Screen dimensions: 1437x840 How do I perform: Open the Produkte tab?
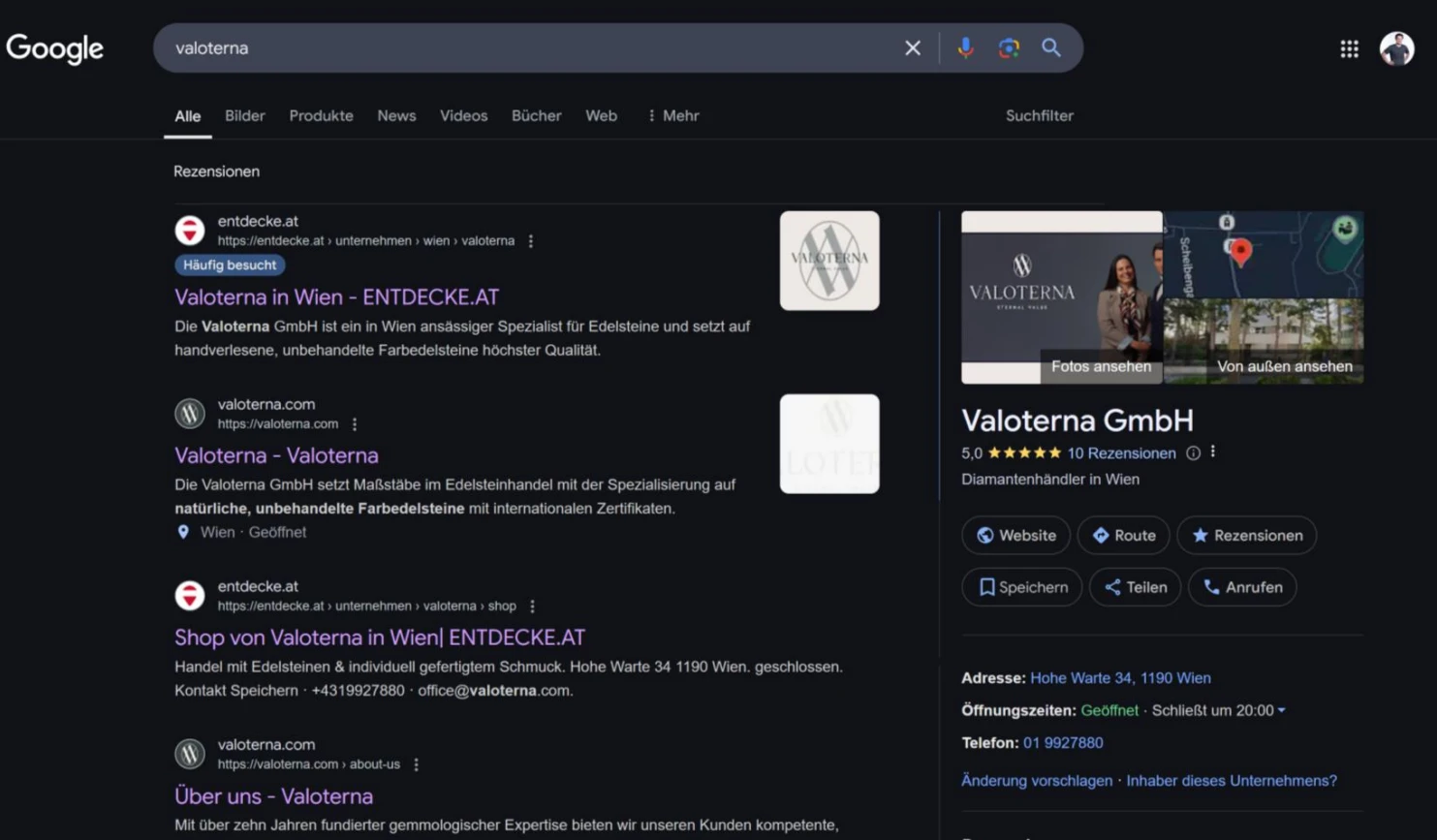coord(321,115)
